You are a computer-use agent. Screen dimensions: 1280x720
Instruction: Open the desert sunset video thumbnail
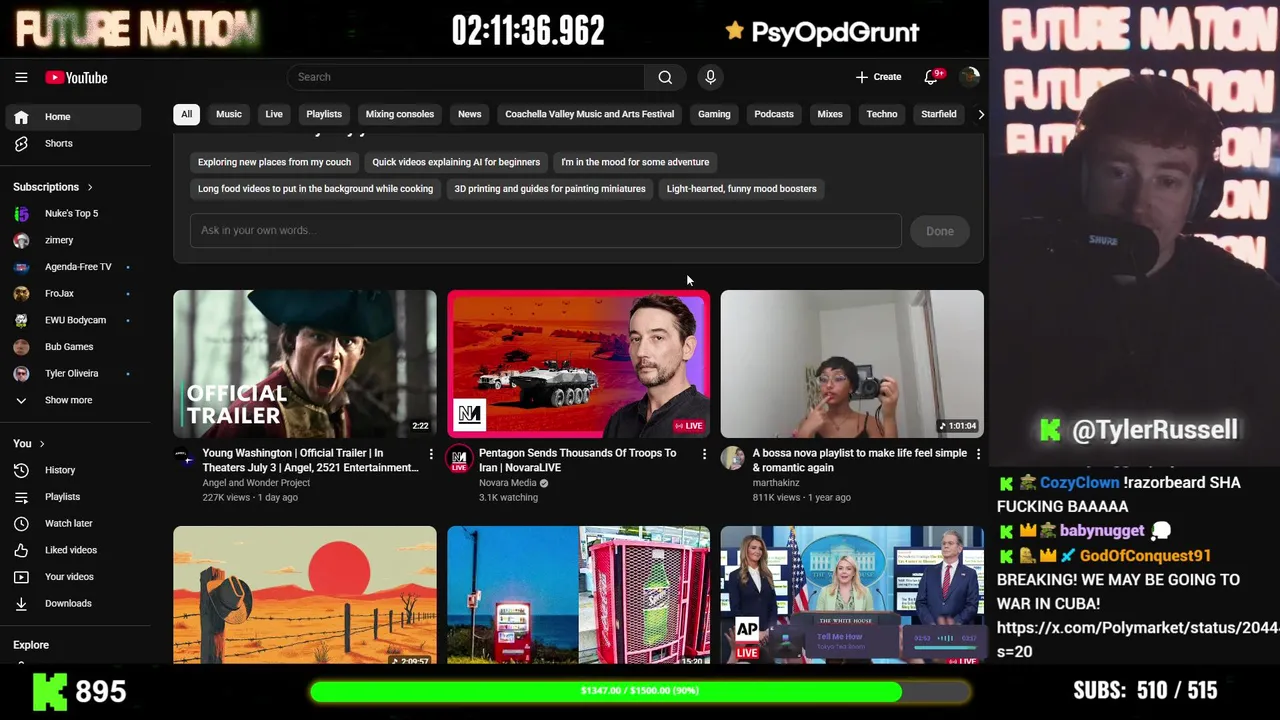click(305, 595)
